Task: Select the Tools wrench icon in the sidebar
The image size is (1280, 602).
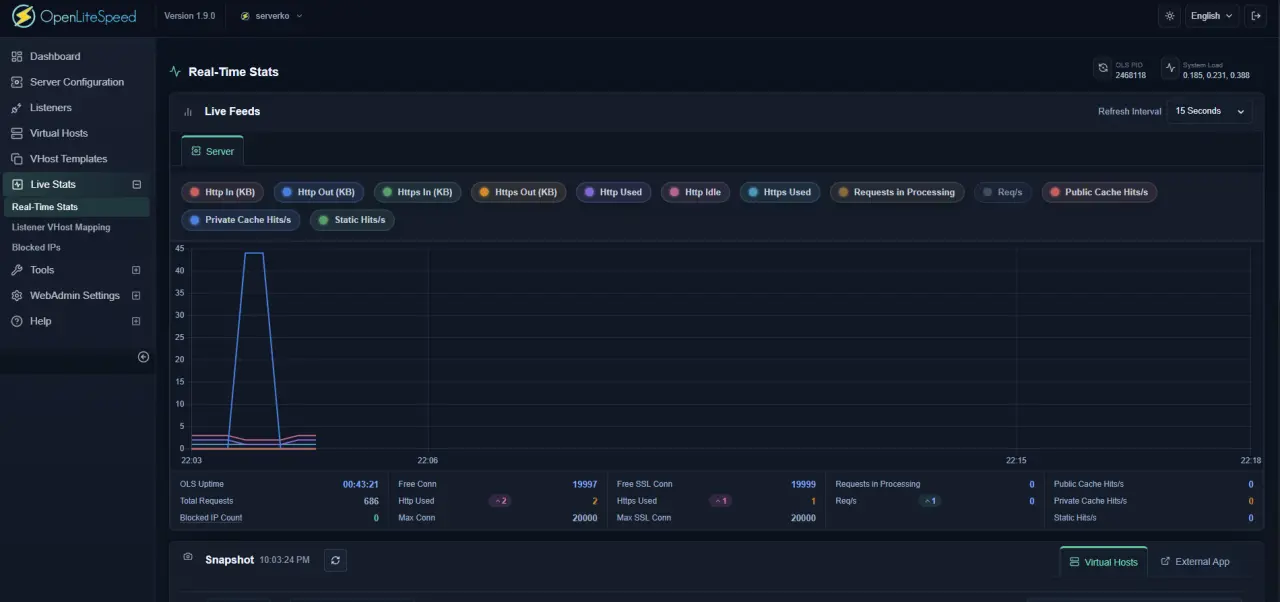Action: [17, 269]
